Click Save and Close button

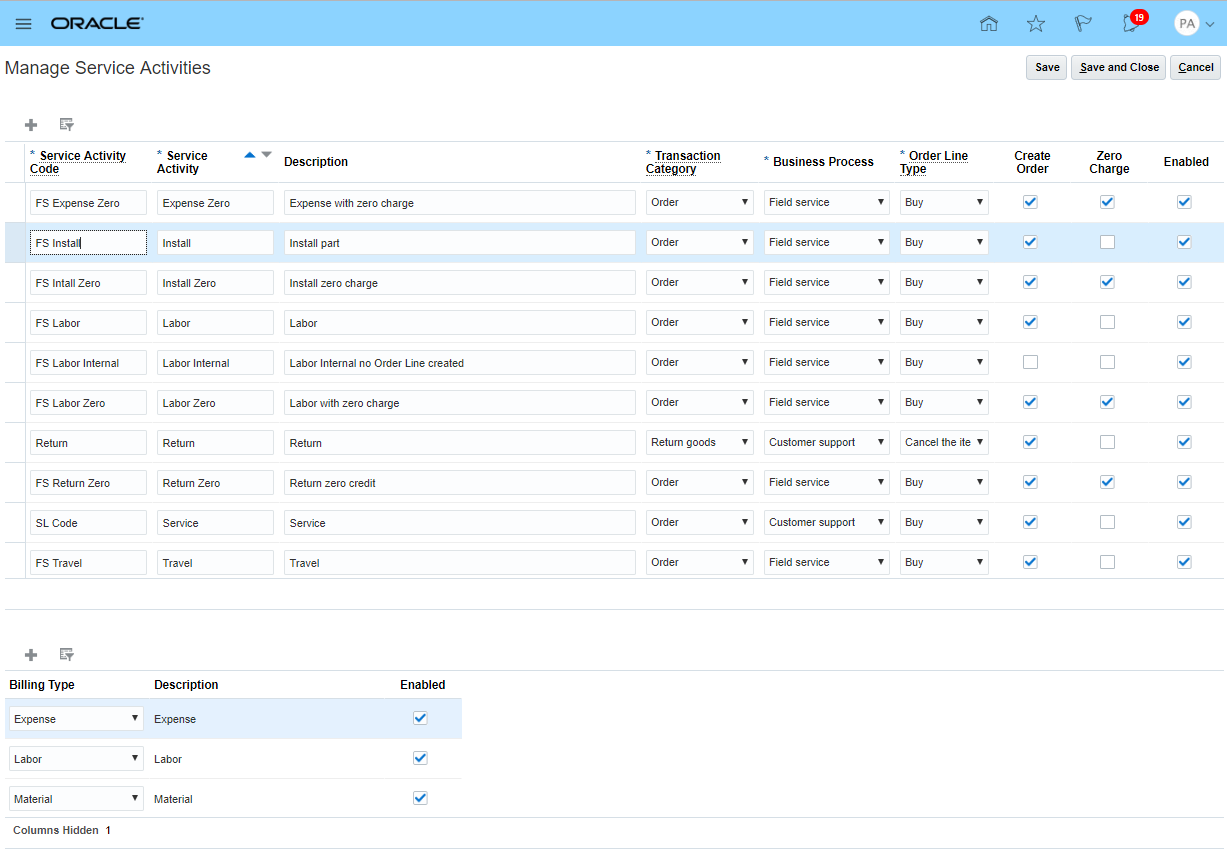point(1118,67)
